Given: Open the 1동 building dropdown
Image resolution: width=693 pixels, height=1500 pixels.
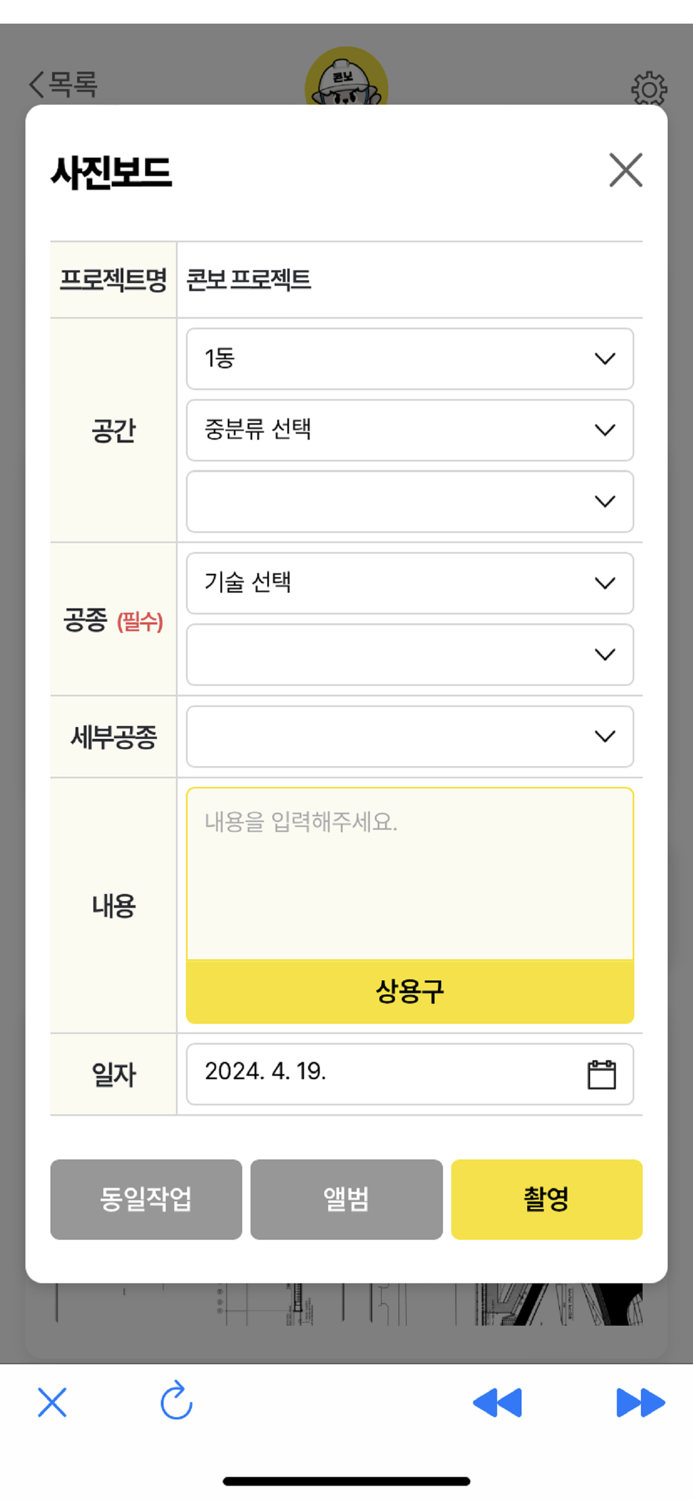Looking at the screenshot, I should coord(409,358).
